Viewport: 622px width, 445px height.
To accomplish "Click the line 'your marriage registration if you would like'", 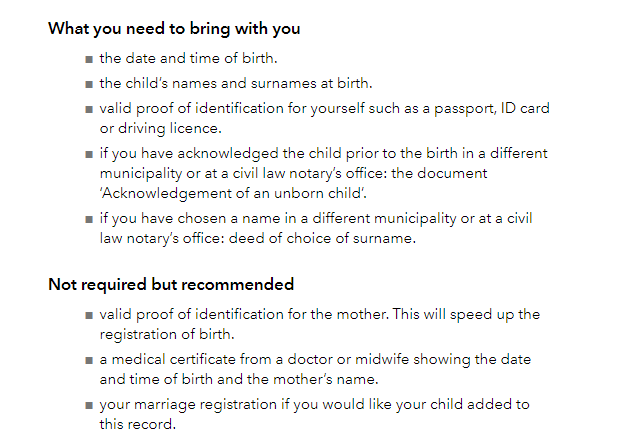I will click(315, 405).
